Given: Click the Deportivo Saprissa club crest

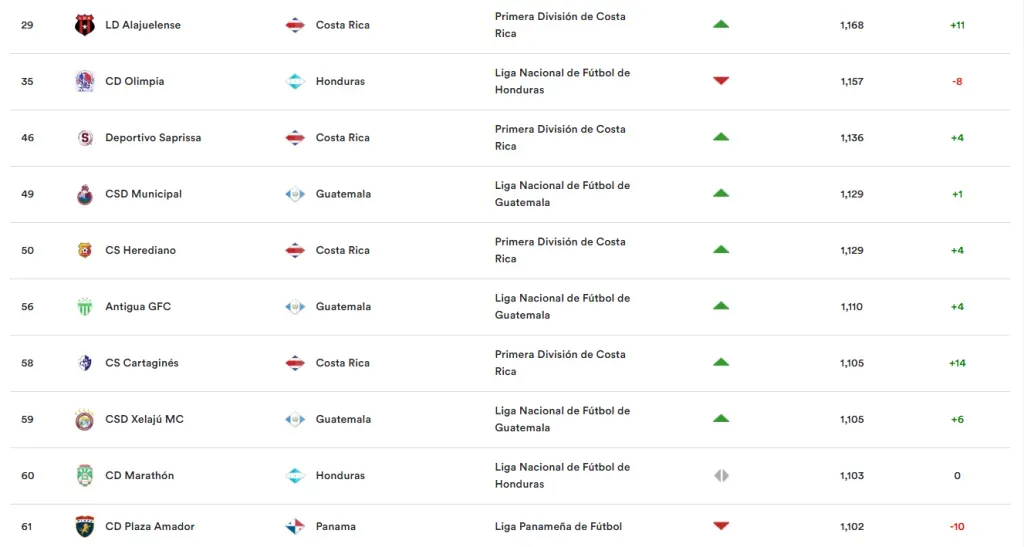Looking at the screenshot, I should point(85,138).
